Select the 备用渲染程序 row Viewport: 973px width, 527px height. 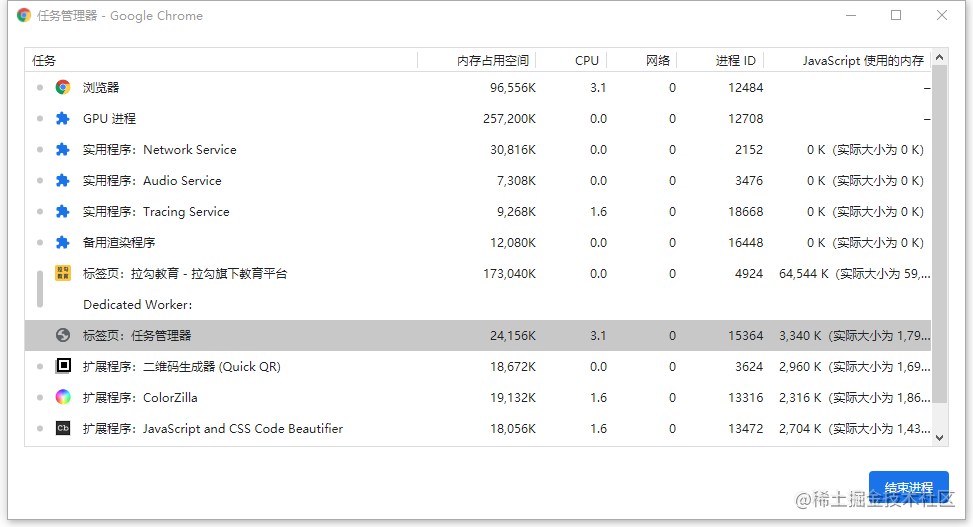(478, 243)
